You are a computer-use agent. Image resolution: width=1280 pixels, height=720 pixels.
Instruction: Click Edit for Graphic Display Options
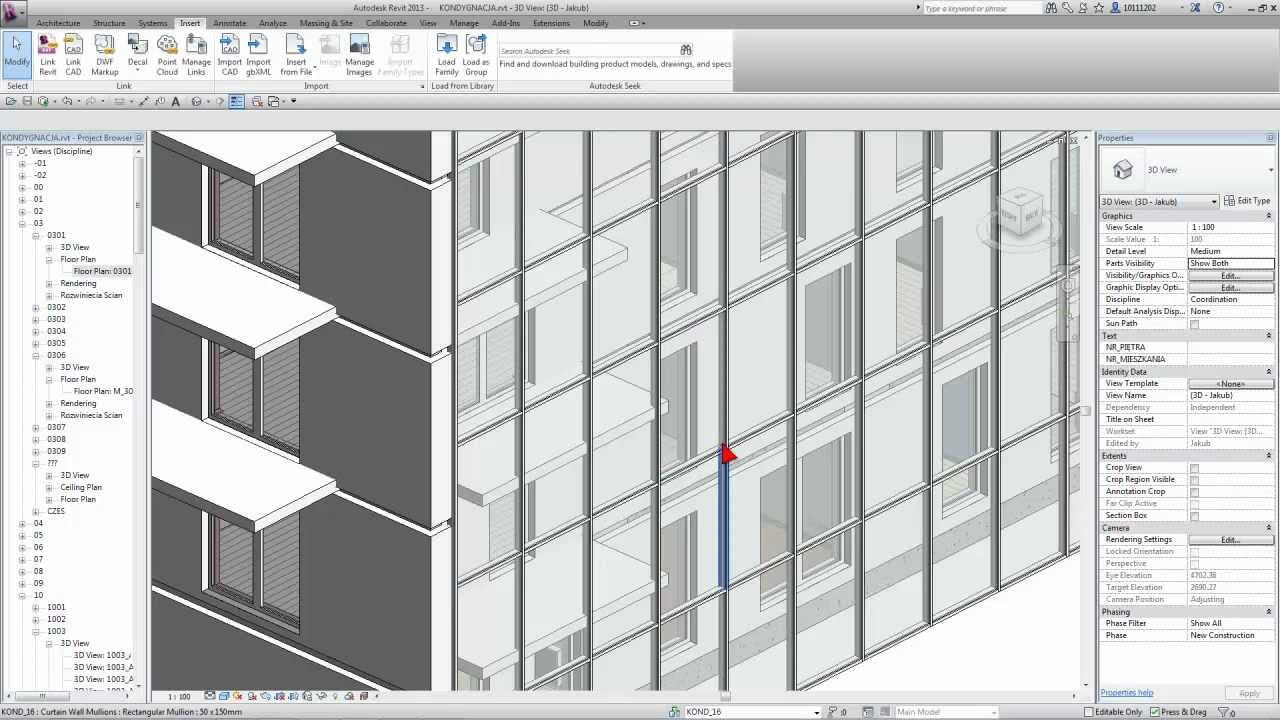point(1230,288)
